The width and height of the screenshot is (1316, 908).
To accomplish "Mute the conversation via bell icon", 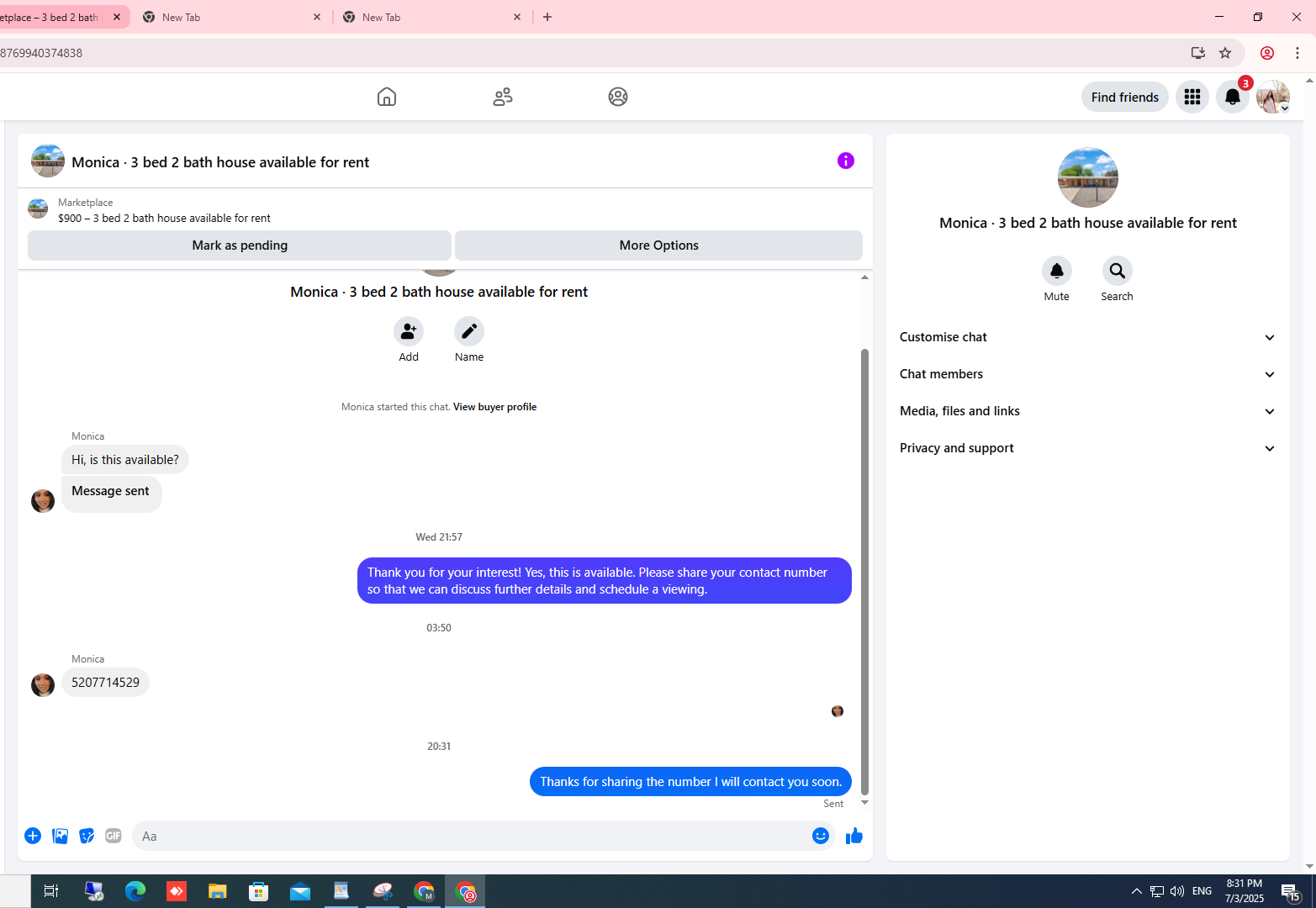I will [x=1057, y=271].
